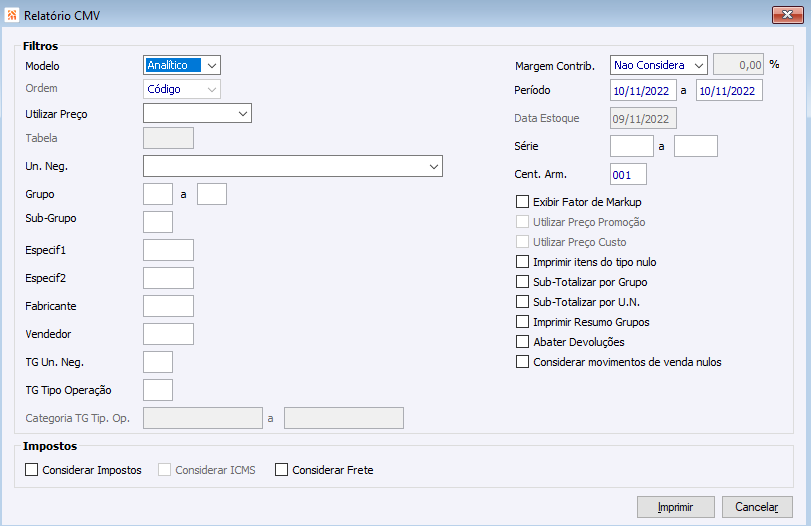Screen dimensions: 811x526
Task: Click the Data Estoque date field
Action: [643, 118]
